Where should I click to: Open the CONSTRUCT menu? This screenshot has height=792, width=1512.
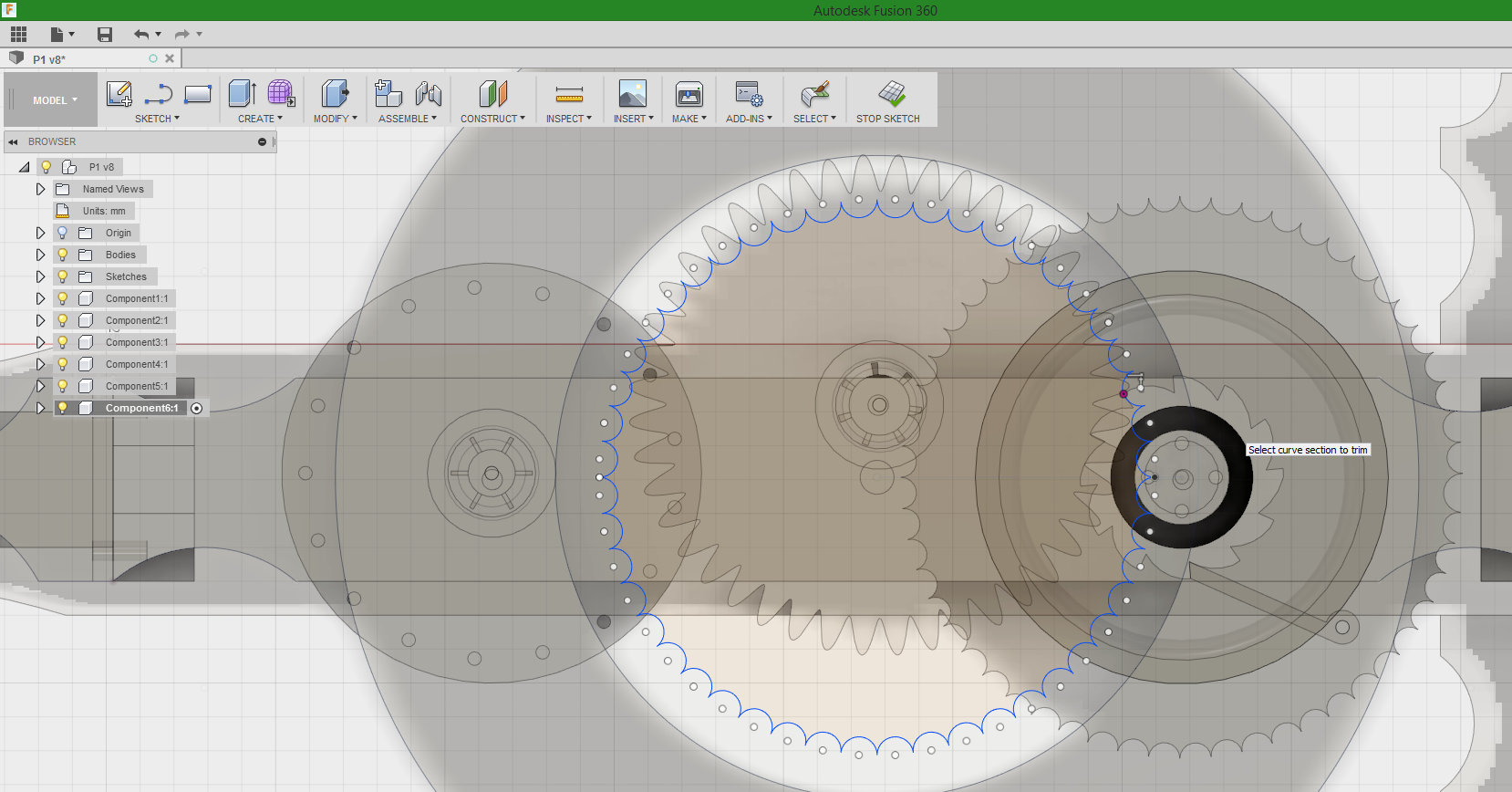pos(492,119)
